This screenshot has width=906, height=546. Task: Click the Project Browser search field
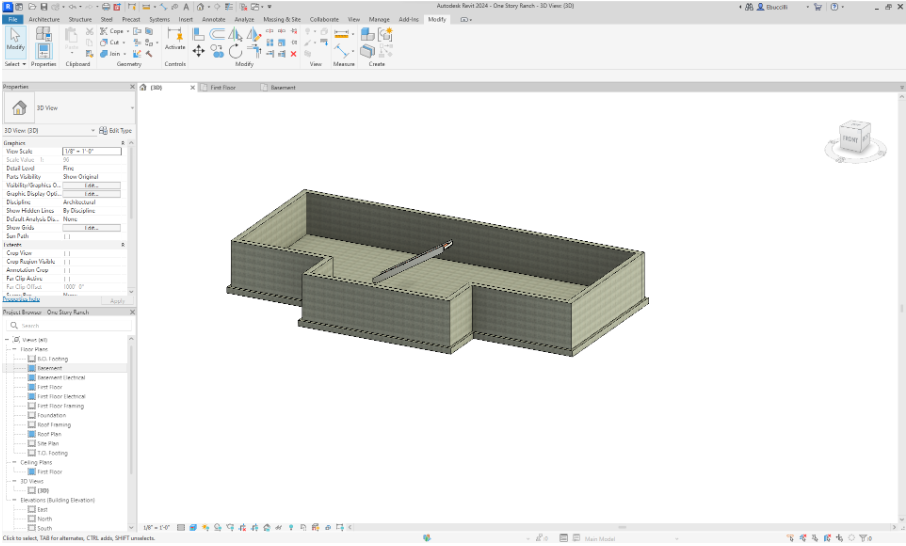click(70, 325)
